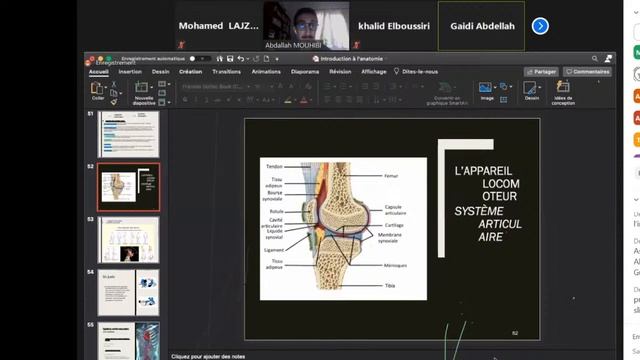Select slide 55 thumbnail
Image resolution: width=640 pixels, height=360 pixels.
(x=129, y=341)
